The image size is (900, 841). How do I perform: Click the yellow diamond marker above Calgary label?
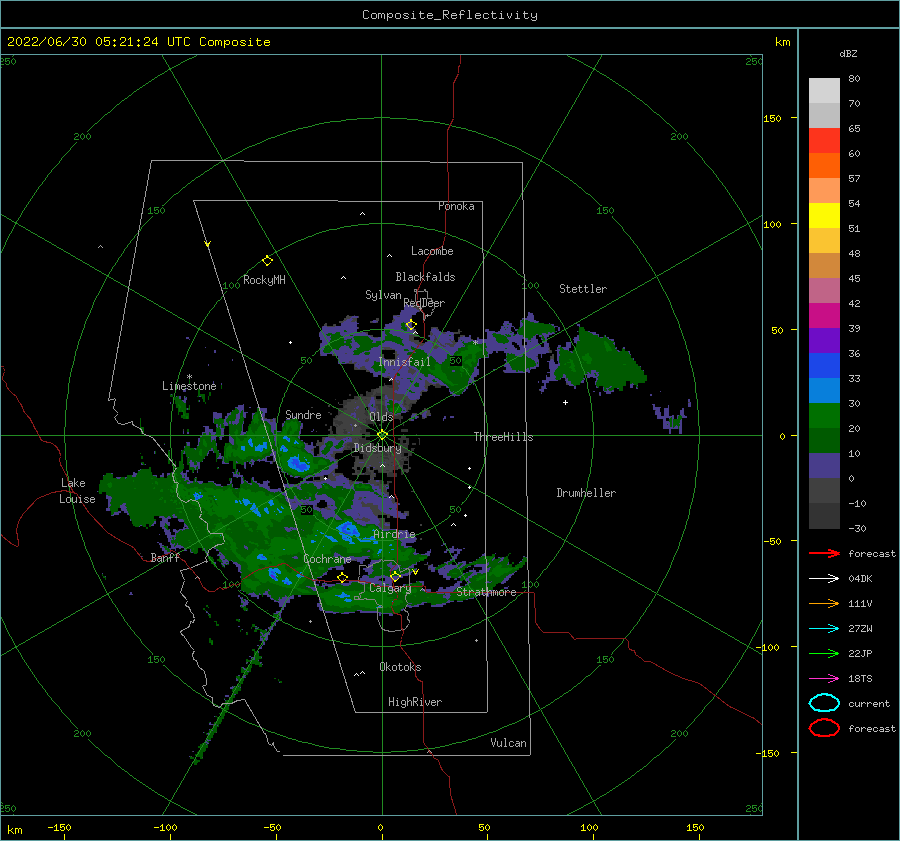pyautogui.click(x=395, y=576)
